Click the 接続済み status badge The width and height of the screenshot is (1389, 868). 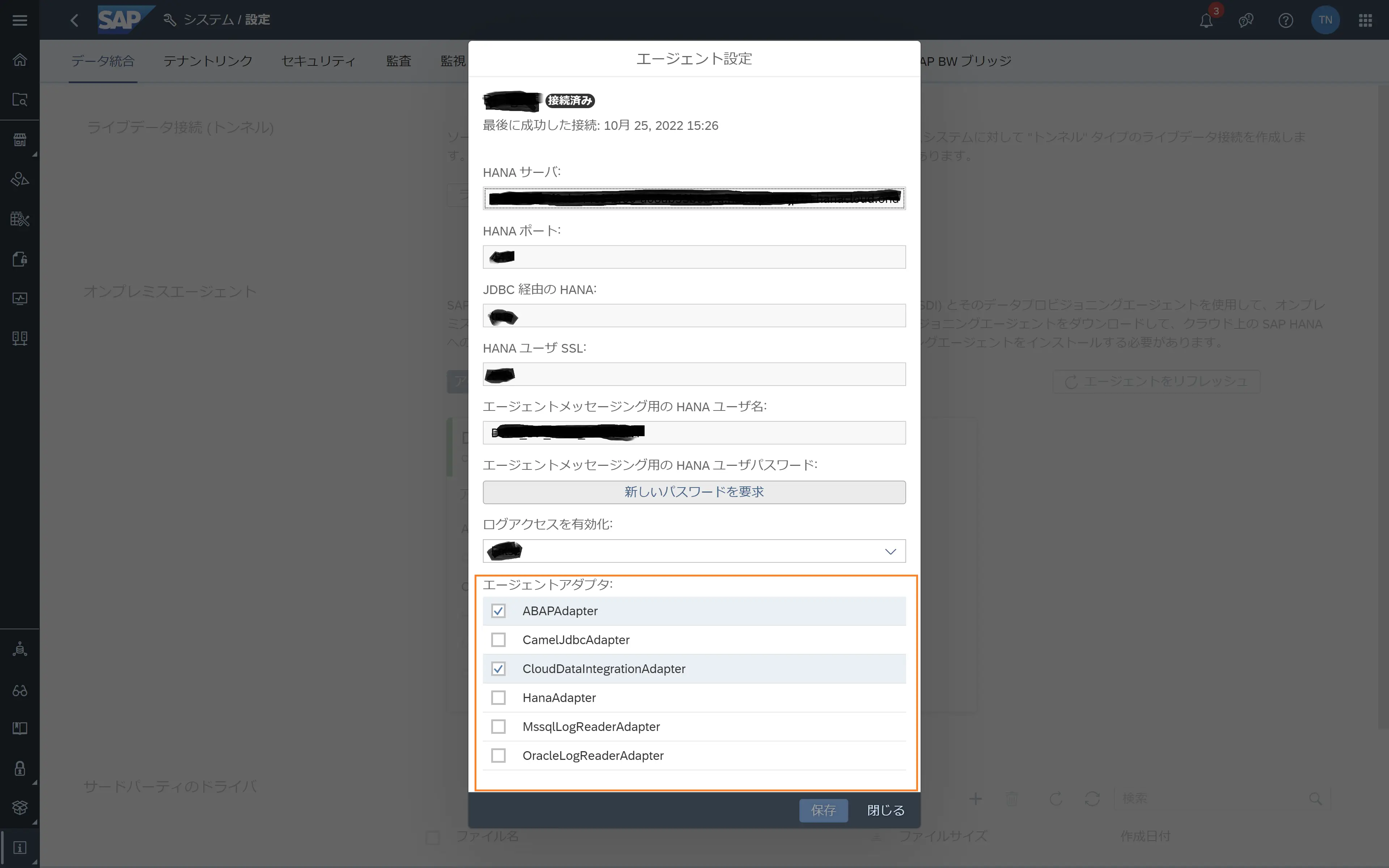coord(569,101)
